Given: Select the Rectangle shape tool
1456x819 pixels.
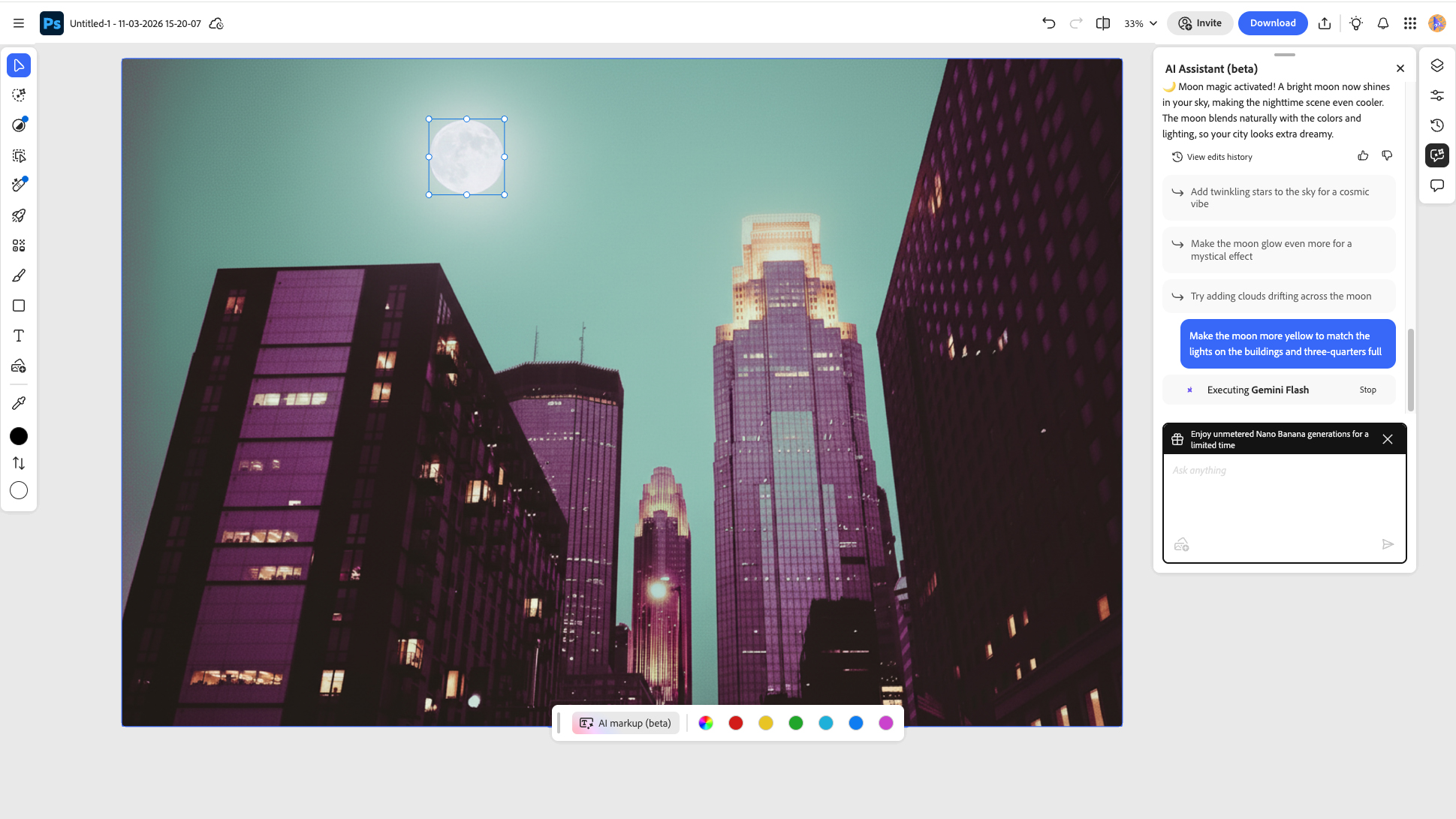Looking at the screenshot, I should pos(19,306).
